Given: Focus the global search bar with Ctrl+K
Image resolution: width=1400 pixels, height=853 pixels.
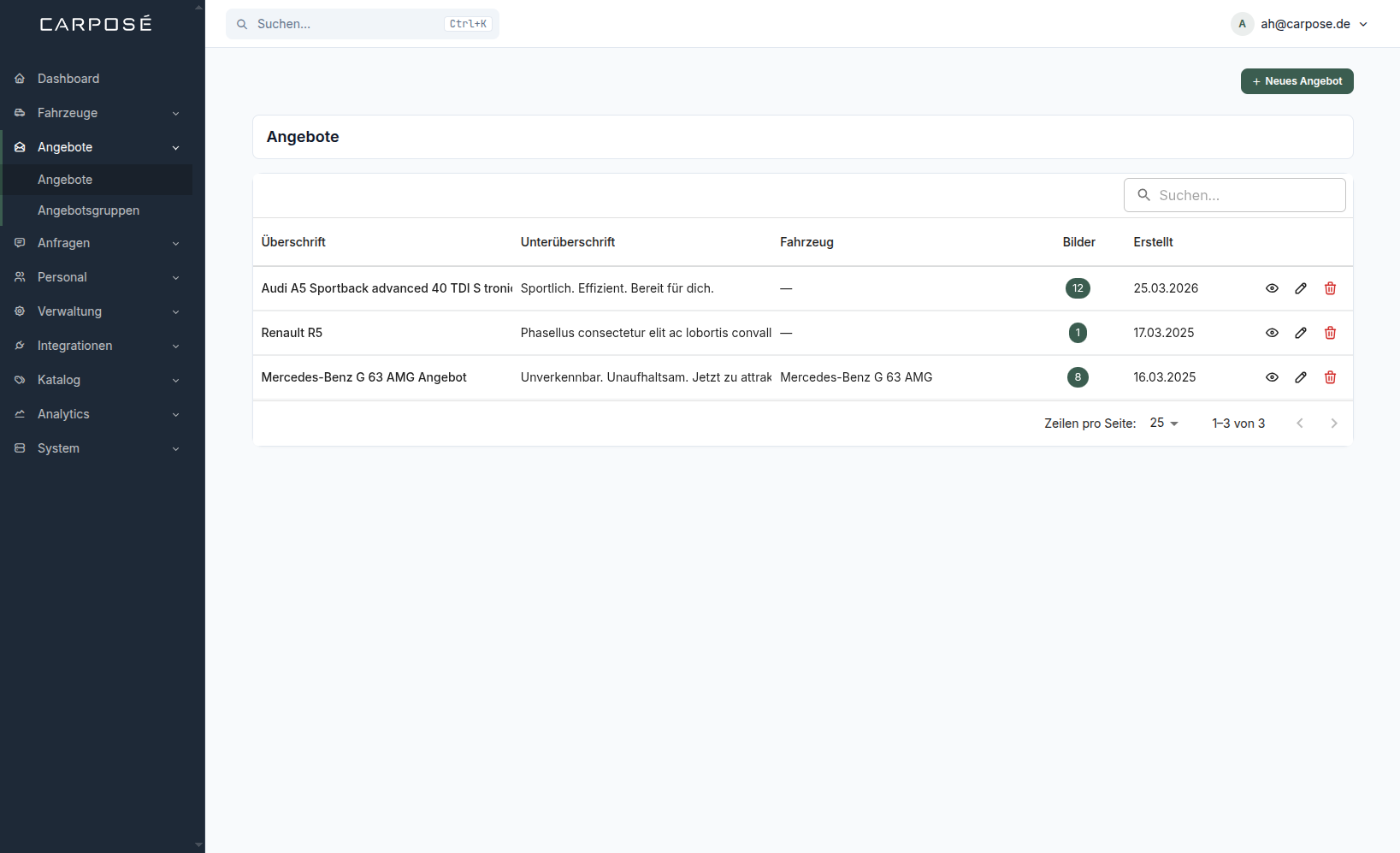Looking at the screenshot, I should 363,24.
